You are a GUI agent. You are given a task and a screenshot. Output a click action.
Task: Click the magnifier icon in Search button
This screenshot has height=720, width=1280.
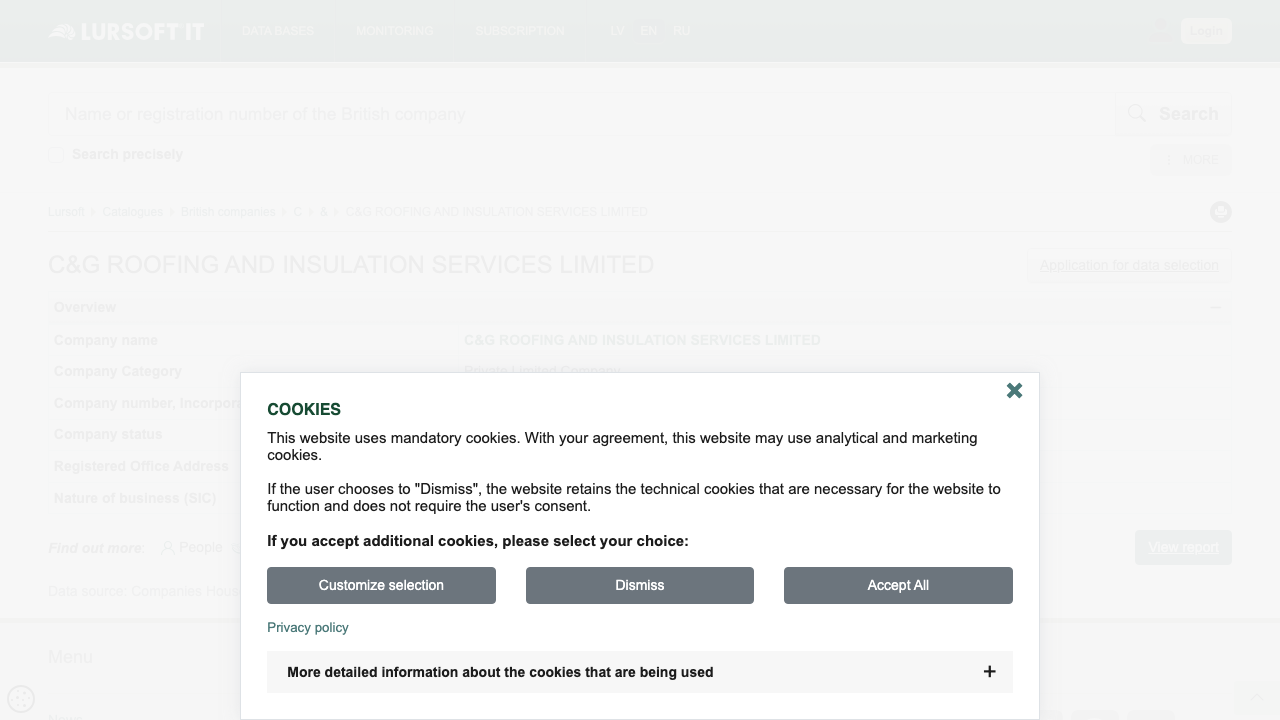(x=1137, y=113)
